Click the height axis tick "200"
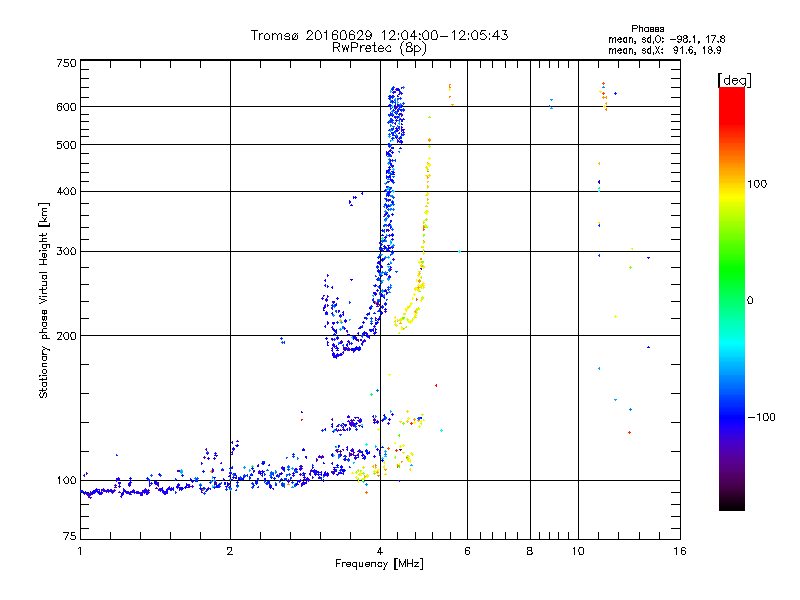Screen dimensions: 800x600 66,336
